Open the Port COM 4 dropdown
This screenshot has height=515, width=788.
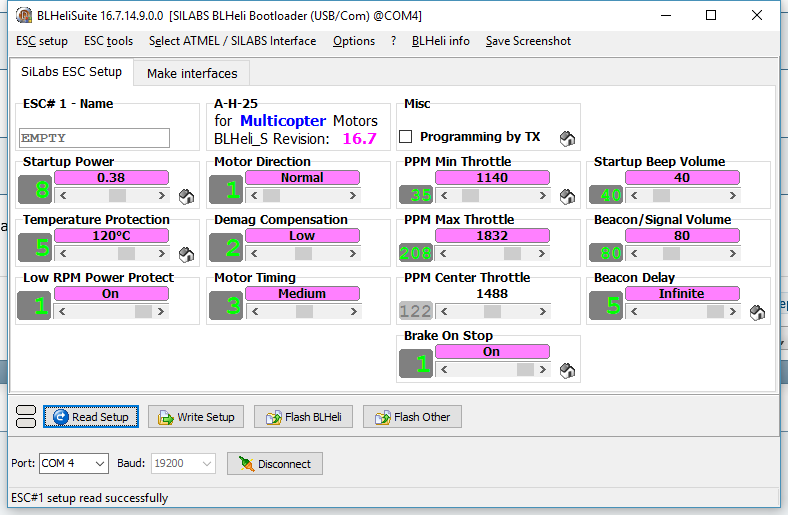click(x=73, y=464)
